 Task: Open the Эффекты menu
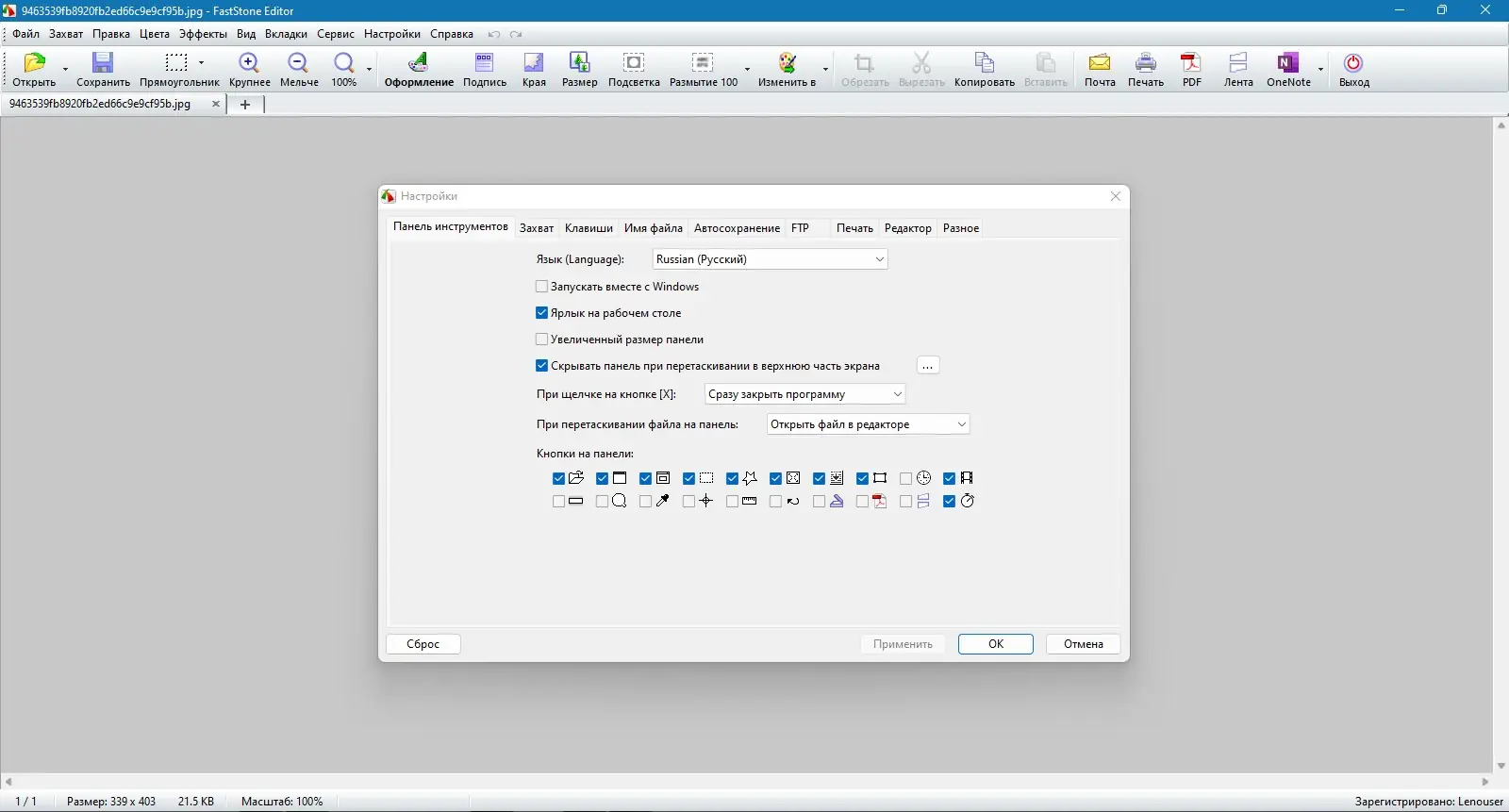pos(203,34)
